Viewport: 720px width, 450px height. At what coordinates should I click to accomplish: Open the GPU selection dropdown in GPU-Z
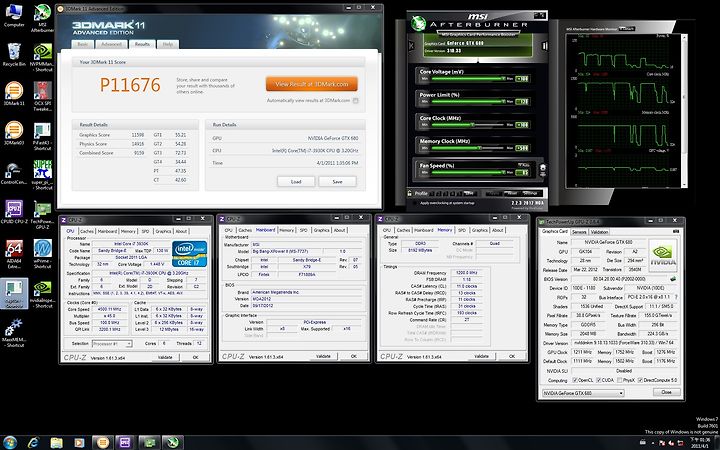click(x=583, y=393)
